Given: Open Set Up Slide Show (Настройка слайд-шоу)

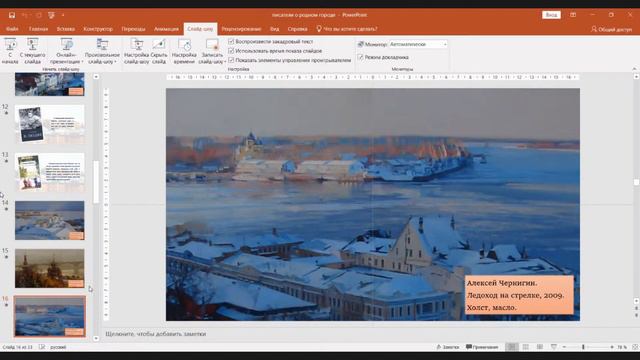Looking at the screenshot, I should point(137,51).
